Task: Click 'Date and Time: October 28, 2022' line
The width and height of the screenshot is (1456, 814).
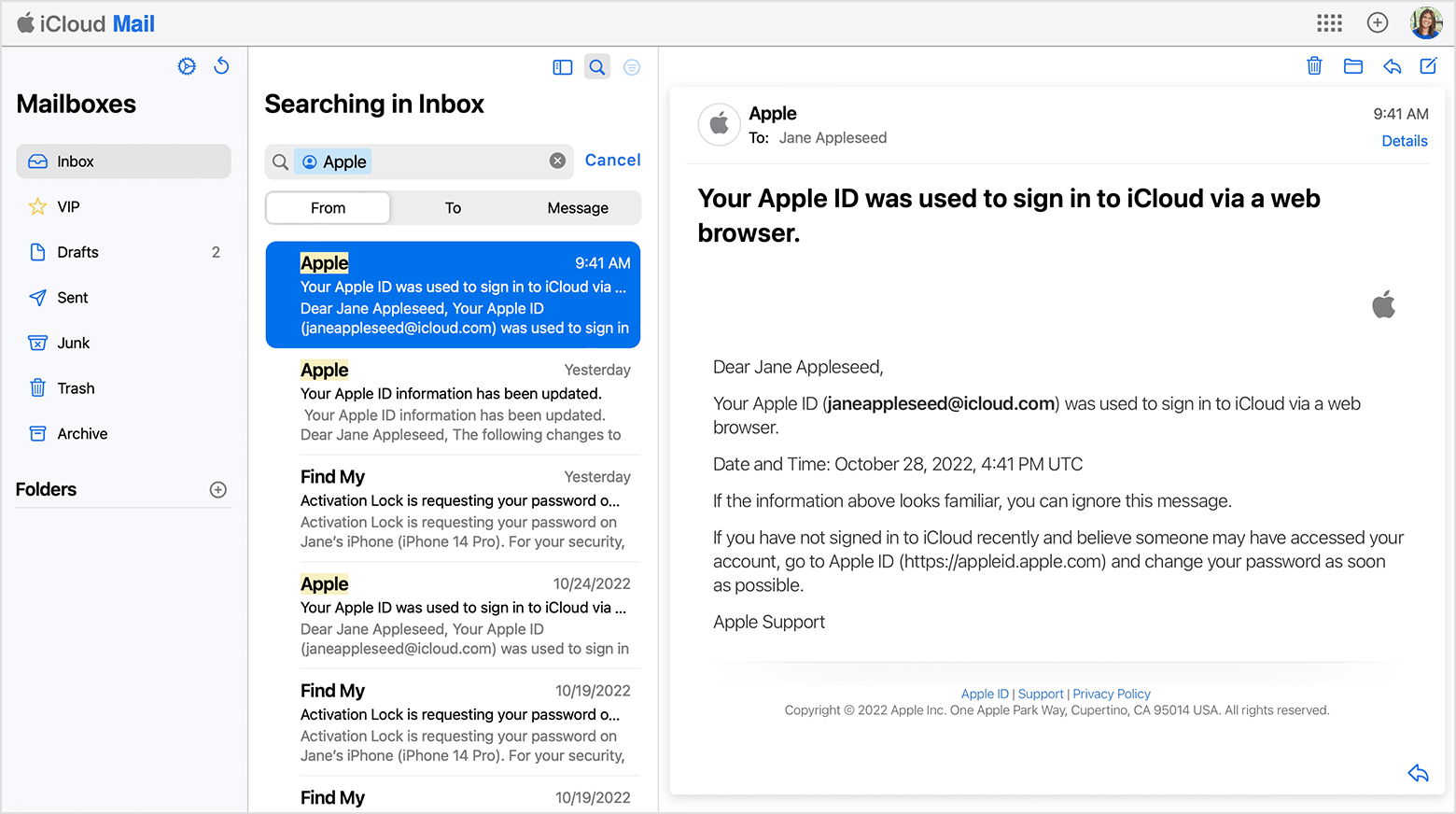Action: pos(898,464)
